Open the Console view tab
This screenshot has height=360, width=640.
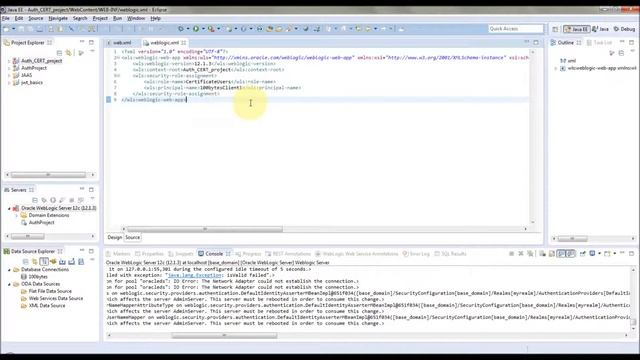pos(213,254)
